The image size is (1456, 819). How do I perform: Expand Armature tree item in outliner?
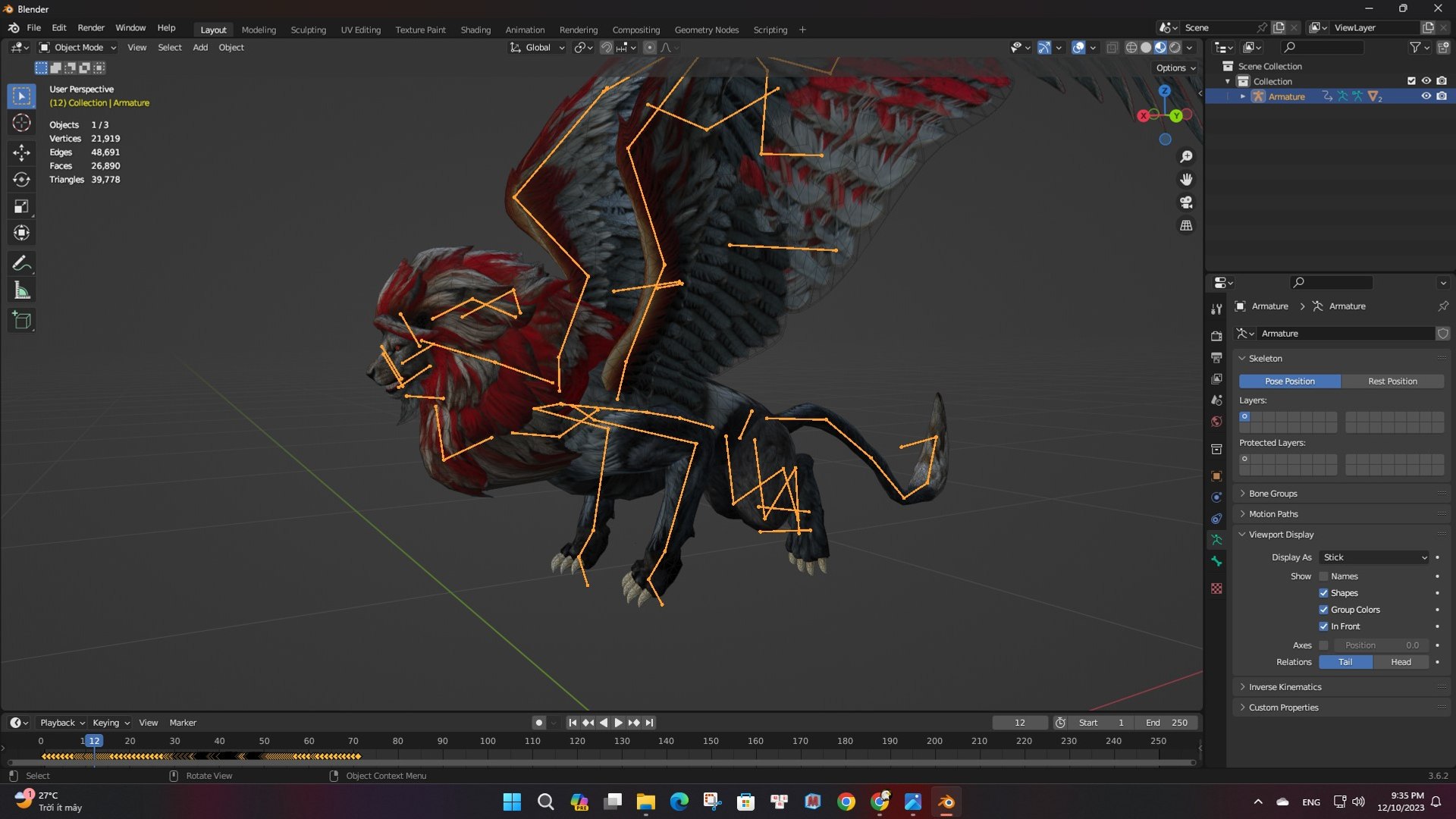1243,96
